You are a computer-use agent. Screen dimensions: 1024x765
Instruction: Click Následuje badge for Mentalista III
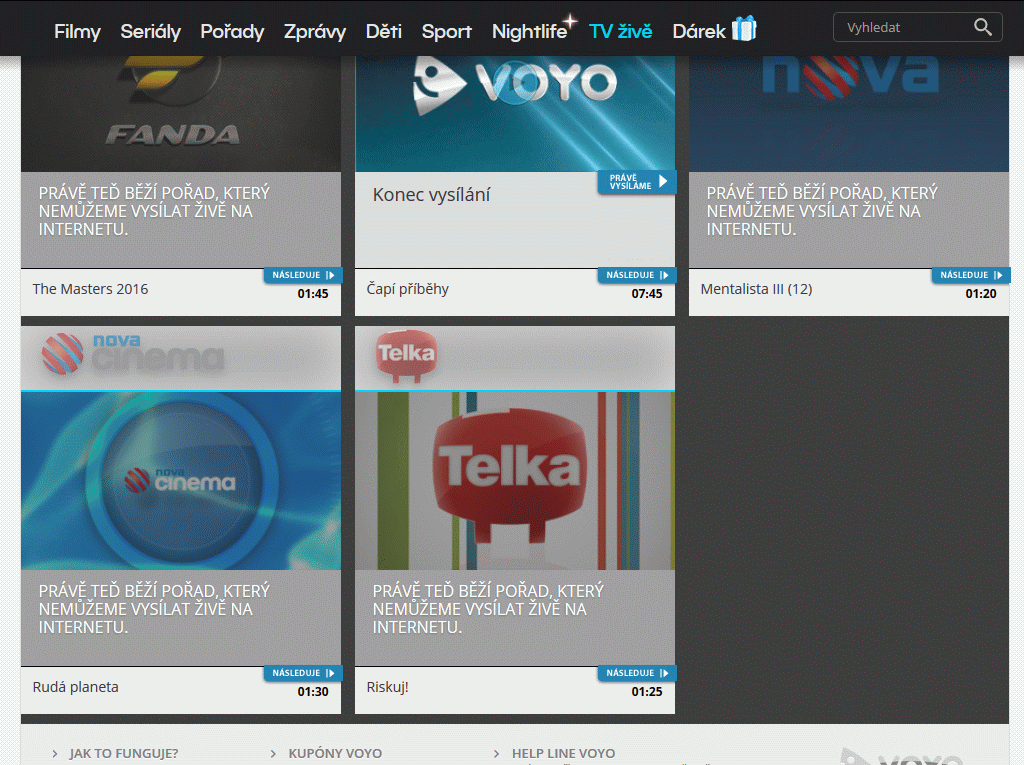971,275
